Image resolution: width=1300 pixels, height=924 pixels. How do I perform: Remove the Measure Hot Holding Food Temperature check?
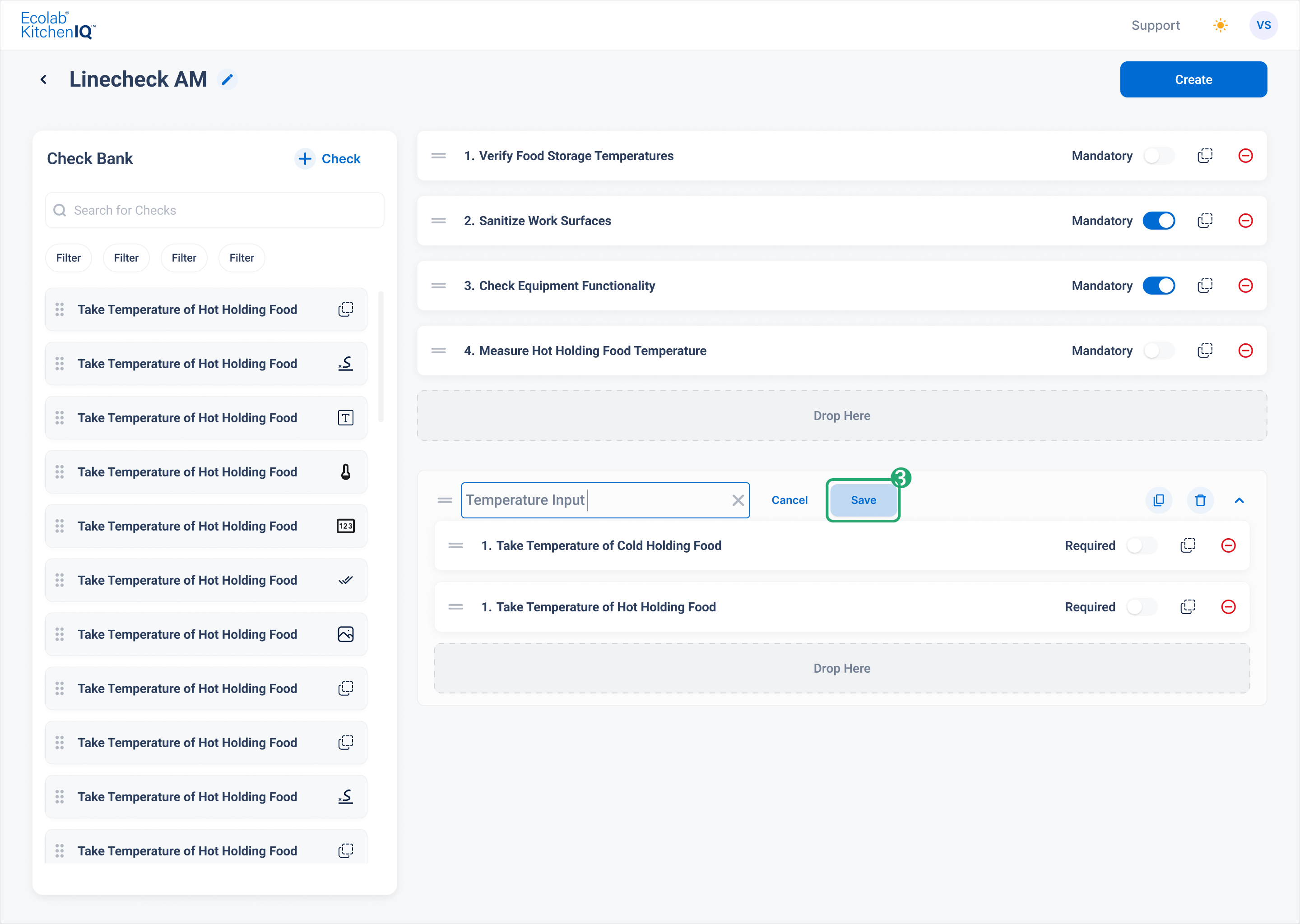click(x=1245, y=351)
